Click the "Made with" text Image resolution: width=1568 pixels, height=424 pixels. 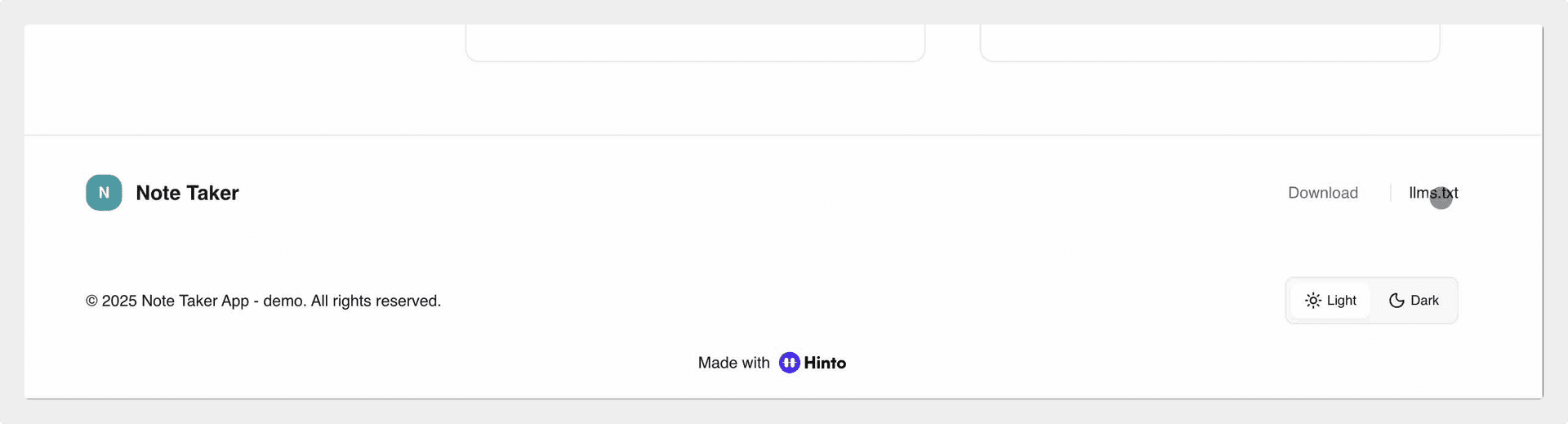[x=733, y=363]
